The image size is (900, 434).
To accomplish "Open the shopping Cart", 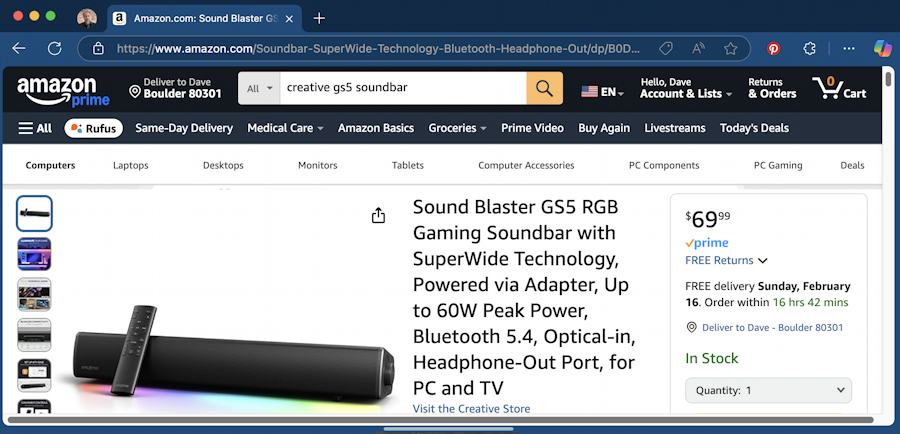I will coord(840,88).
